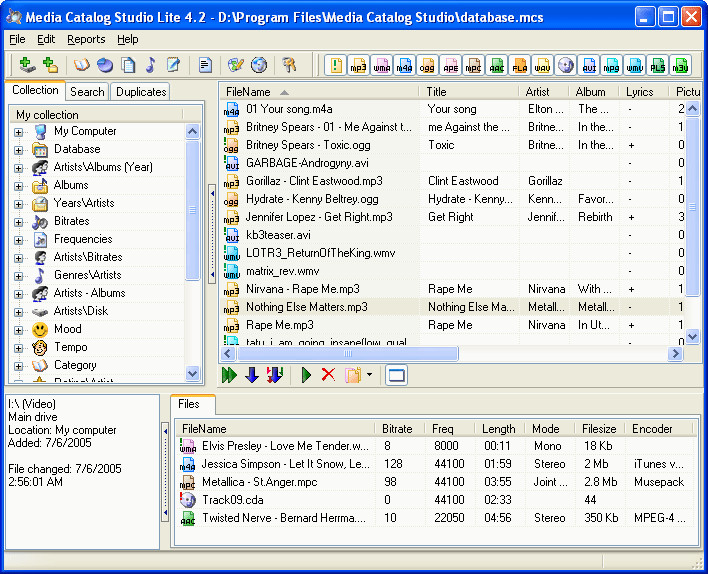Click the copy files icon below file list
708x574 pixels.
pos(353,375)
